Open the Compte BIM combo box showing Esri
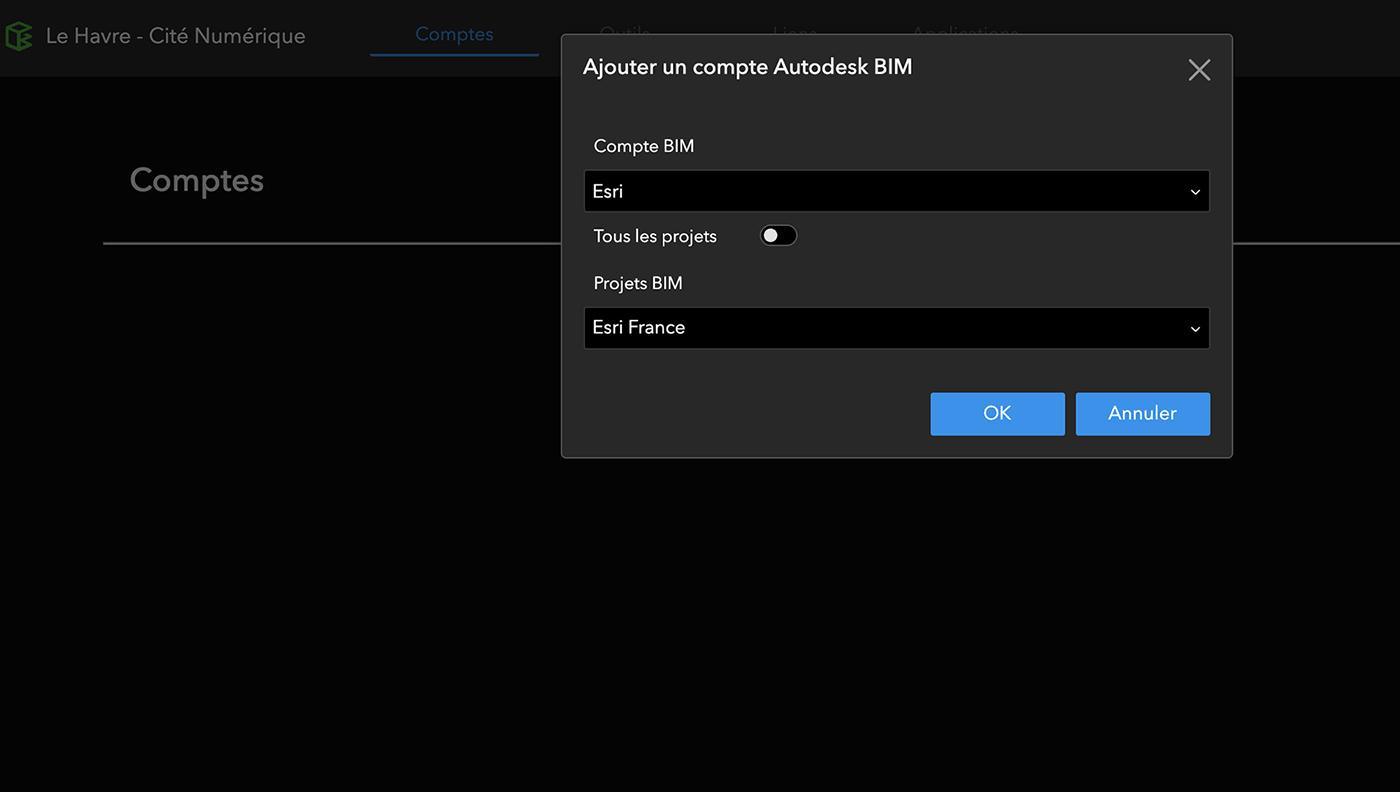Screen dimensions: 1400x792 coord(896,191)
